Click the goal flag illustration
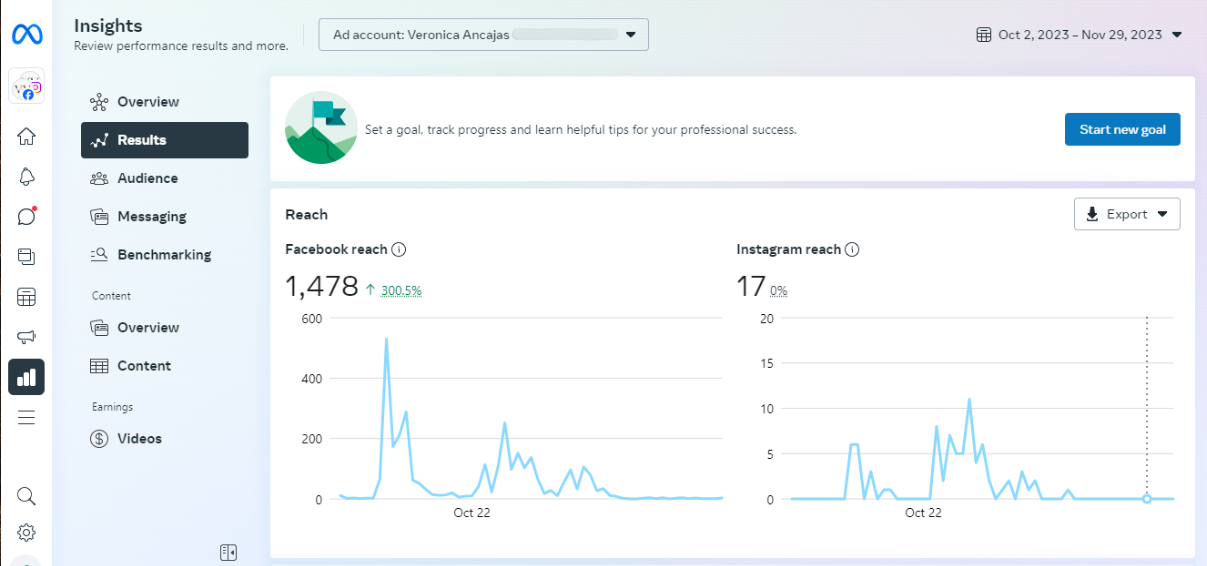 (321, 129)
